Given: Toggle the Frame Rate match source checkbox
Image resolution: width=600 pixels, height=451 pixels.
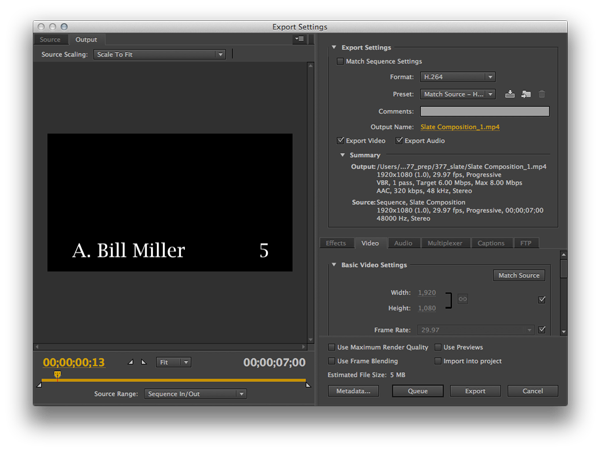Looking at the screenshot, I should pos(542,329).
